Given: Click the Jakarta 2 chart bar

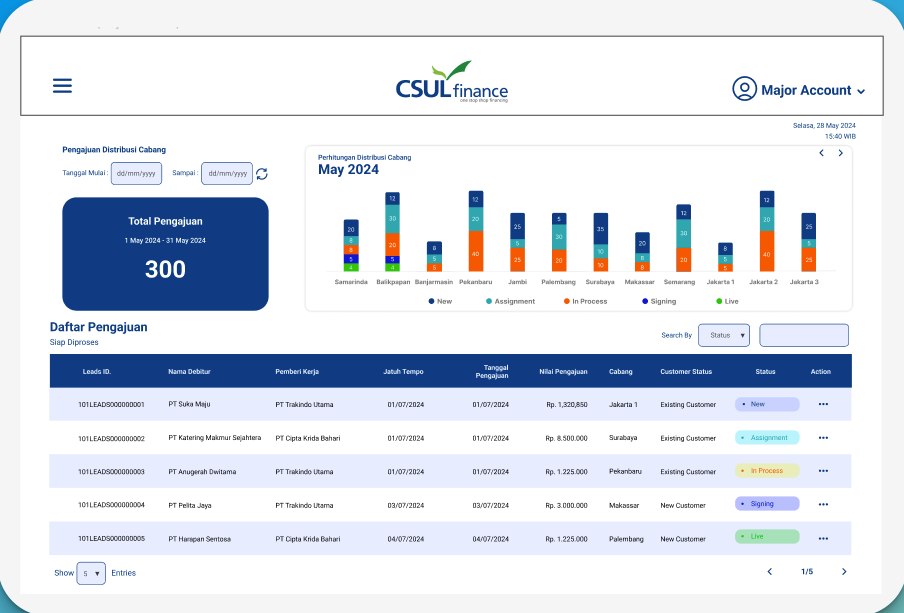Looking at the screenshot, I should 767,231.
